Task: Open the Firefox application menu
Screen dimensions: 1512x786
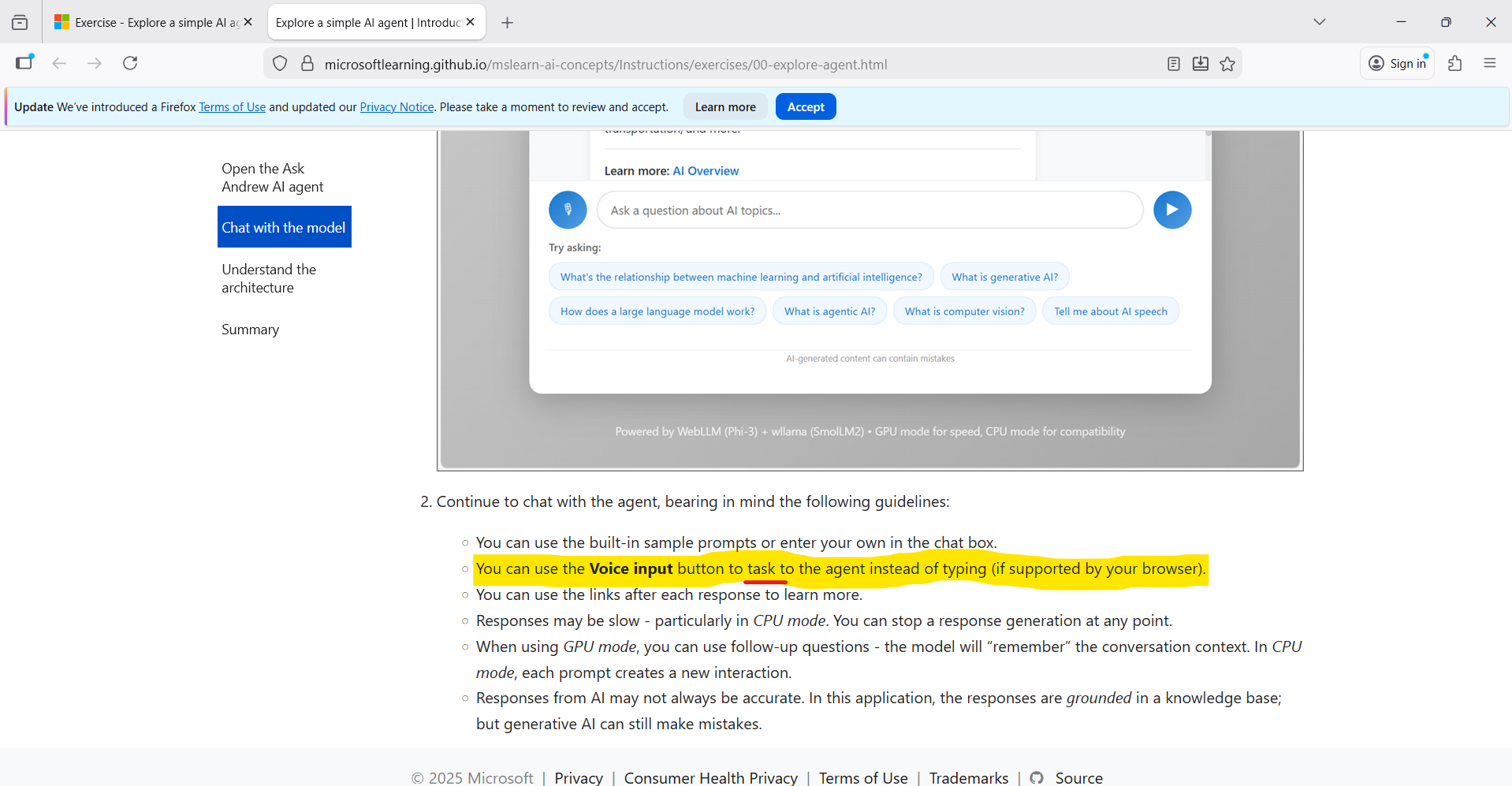Action: (1490, 63)
